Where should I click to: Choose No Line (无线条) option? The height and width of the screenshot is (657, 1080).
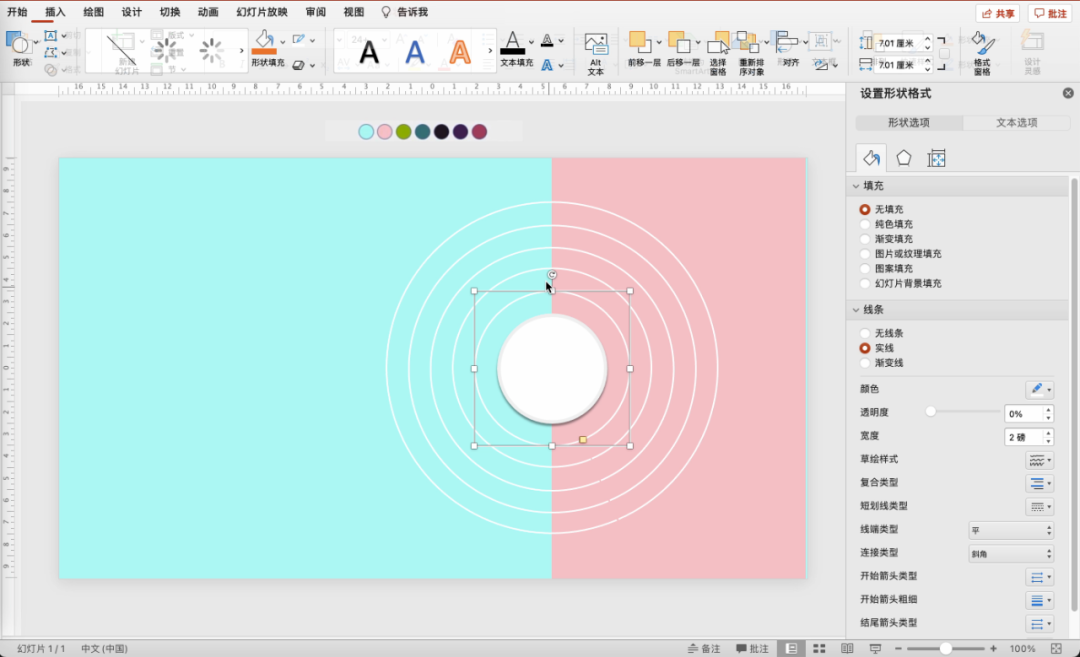point(865,333)
